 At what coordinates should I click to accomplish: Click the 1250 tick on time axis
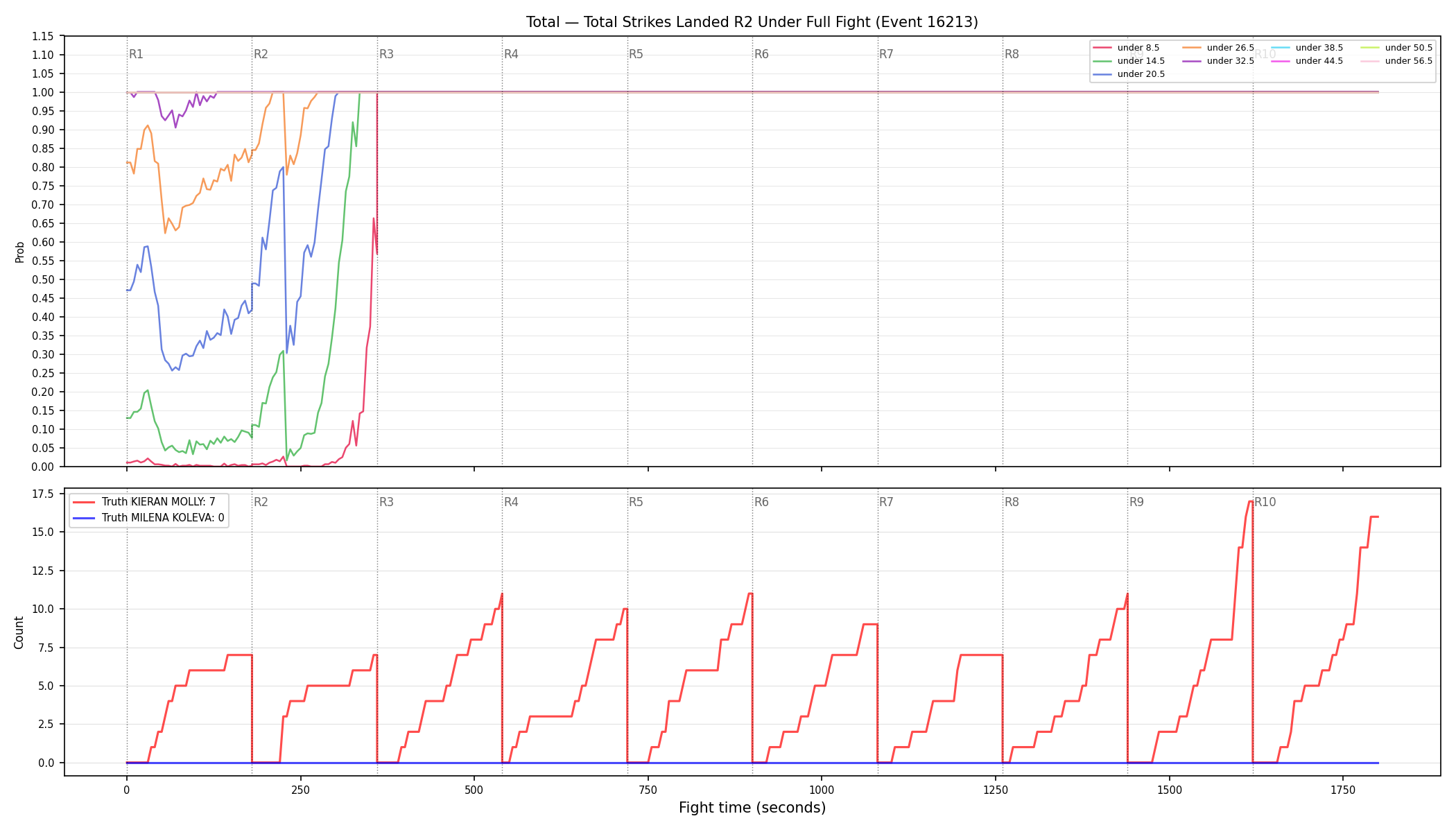click(x=996, y=790)
